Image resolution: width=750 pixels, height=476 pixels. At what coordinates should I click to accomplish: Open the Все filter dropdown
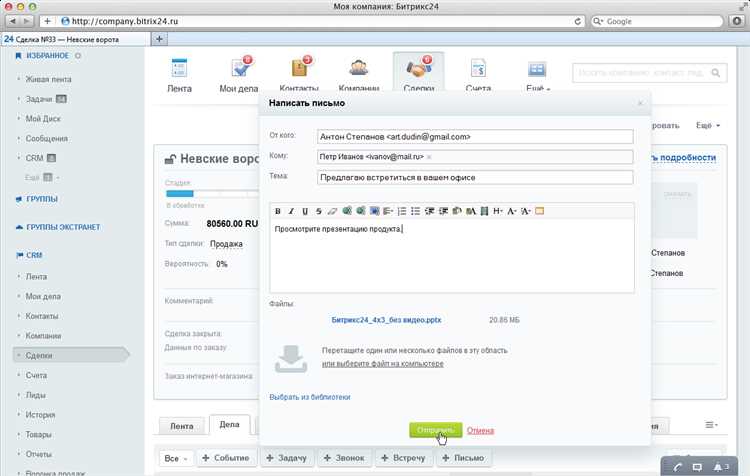176,458
